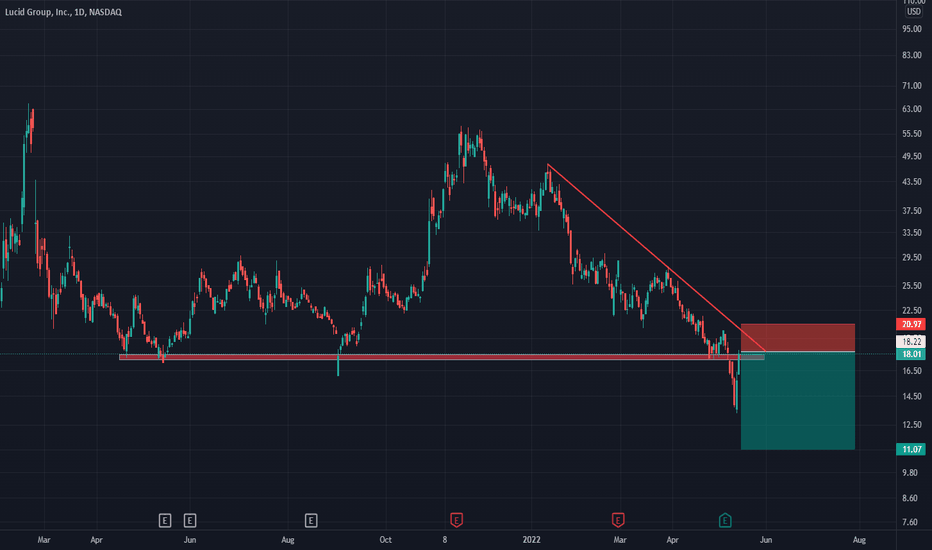The height and width of the screenshot is (550, 932).
Task: Click the 25.50 price axis label
Action: (912, 286)
